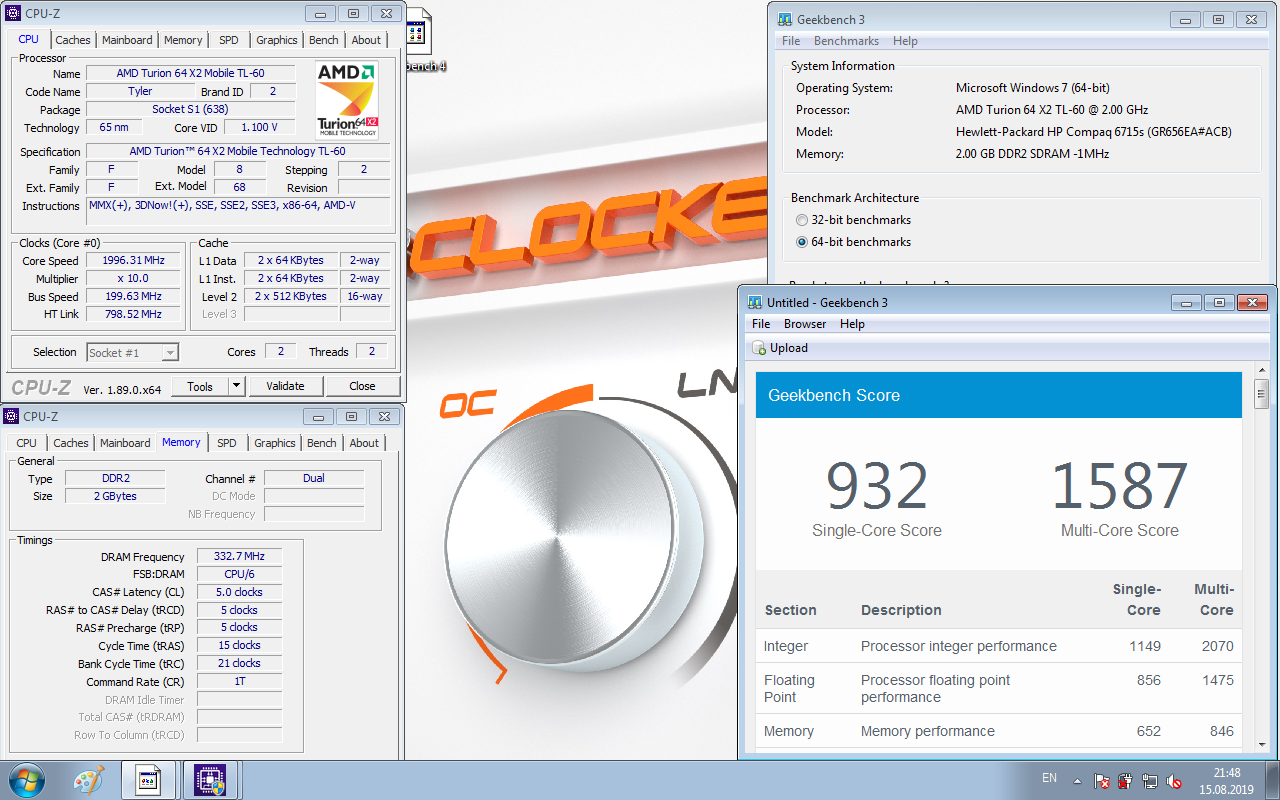Open the Tools dropdown arrow in CPU-Z

coord(236,386)
